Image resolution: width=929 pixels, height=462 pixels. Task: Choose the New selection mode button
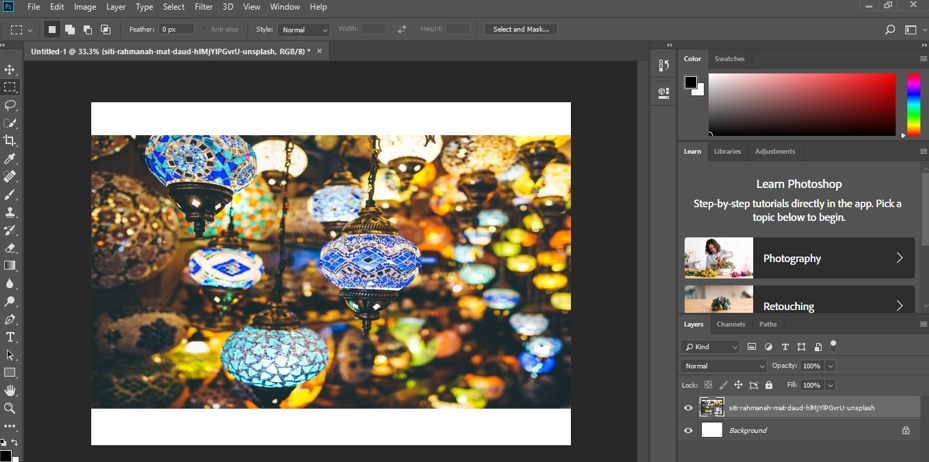52,29
